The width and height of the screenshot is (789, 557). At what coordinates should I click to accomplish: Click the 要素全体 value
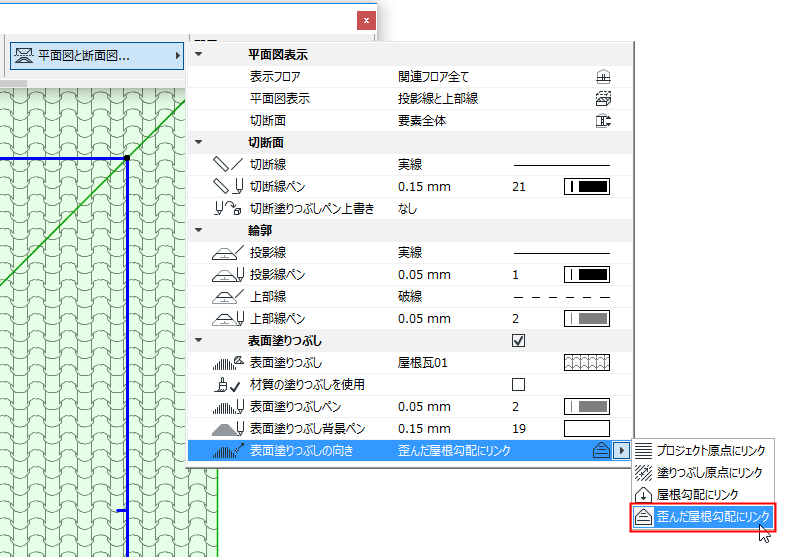click(x=422, y=121)
